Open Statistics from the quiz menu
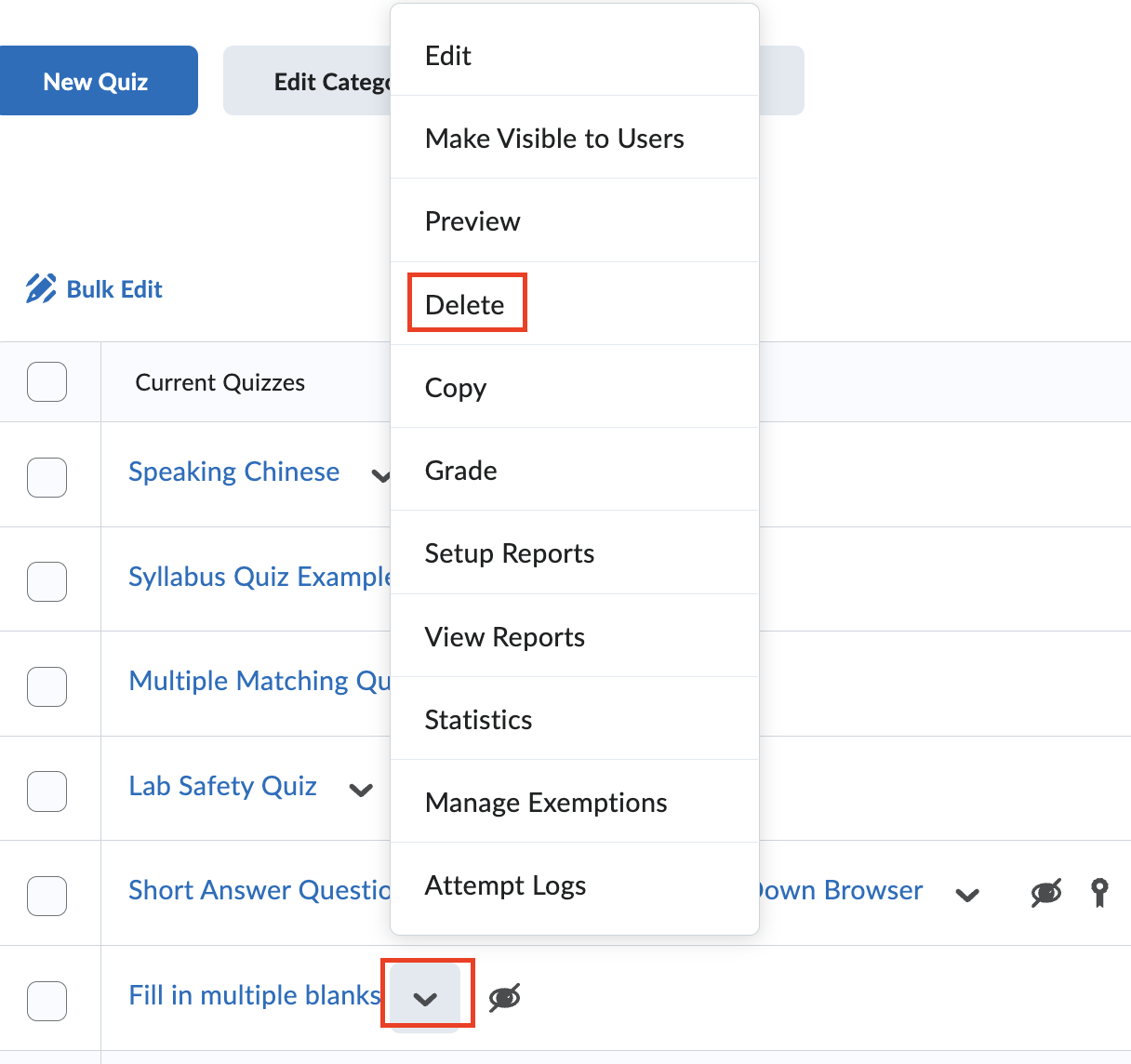 click(478, 720)
